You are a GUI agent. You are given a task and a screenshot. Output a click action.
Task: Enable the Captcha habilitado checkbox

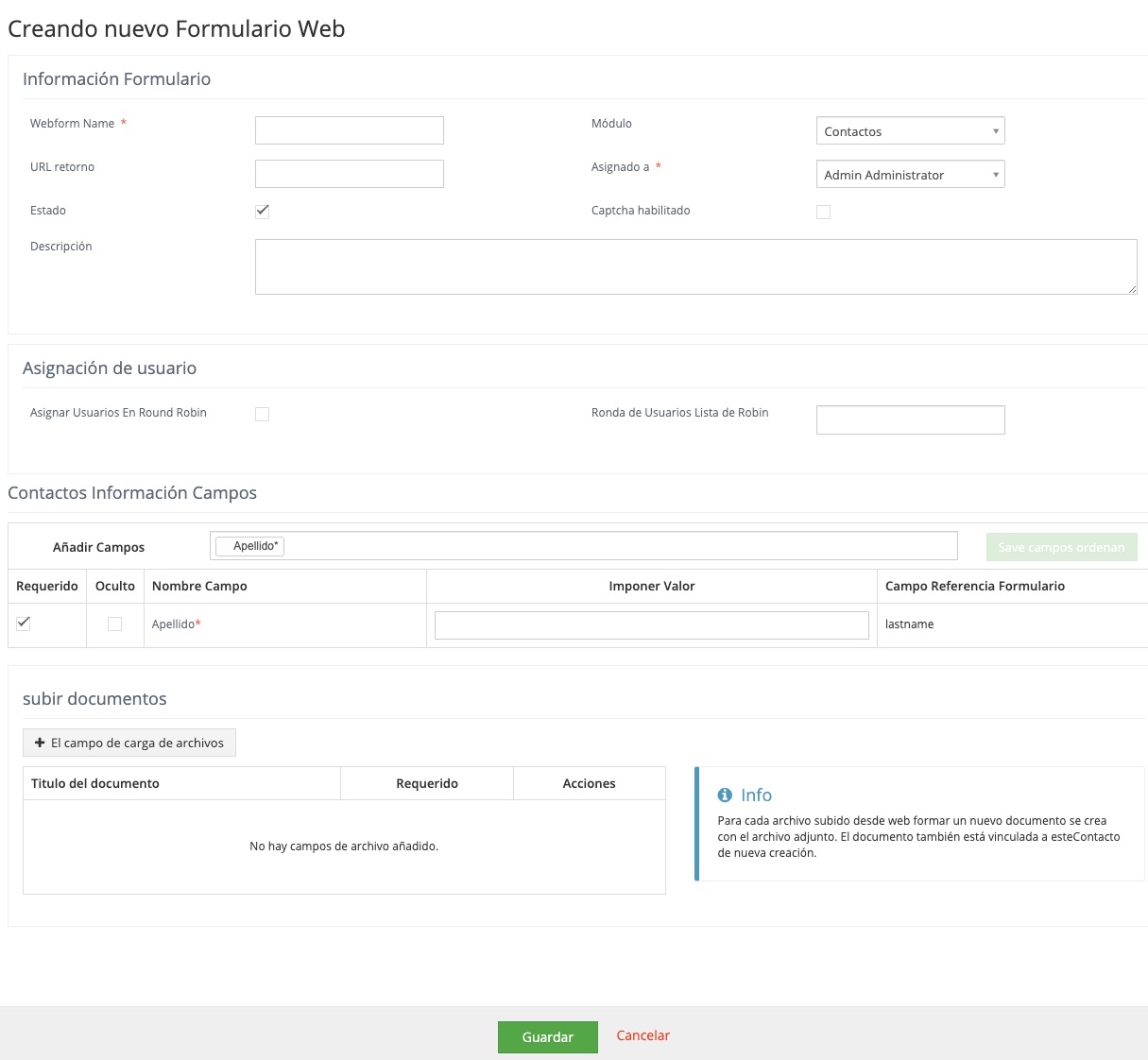click(x=823, y=212)
